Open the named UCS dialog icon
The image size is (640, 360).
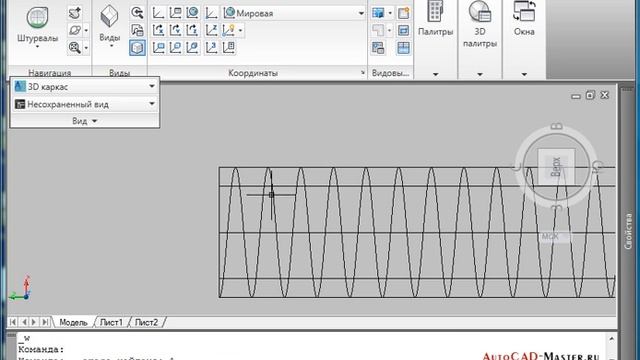click(x=176, y=13)
